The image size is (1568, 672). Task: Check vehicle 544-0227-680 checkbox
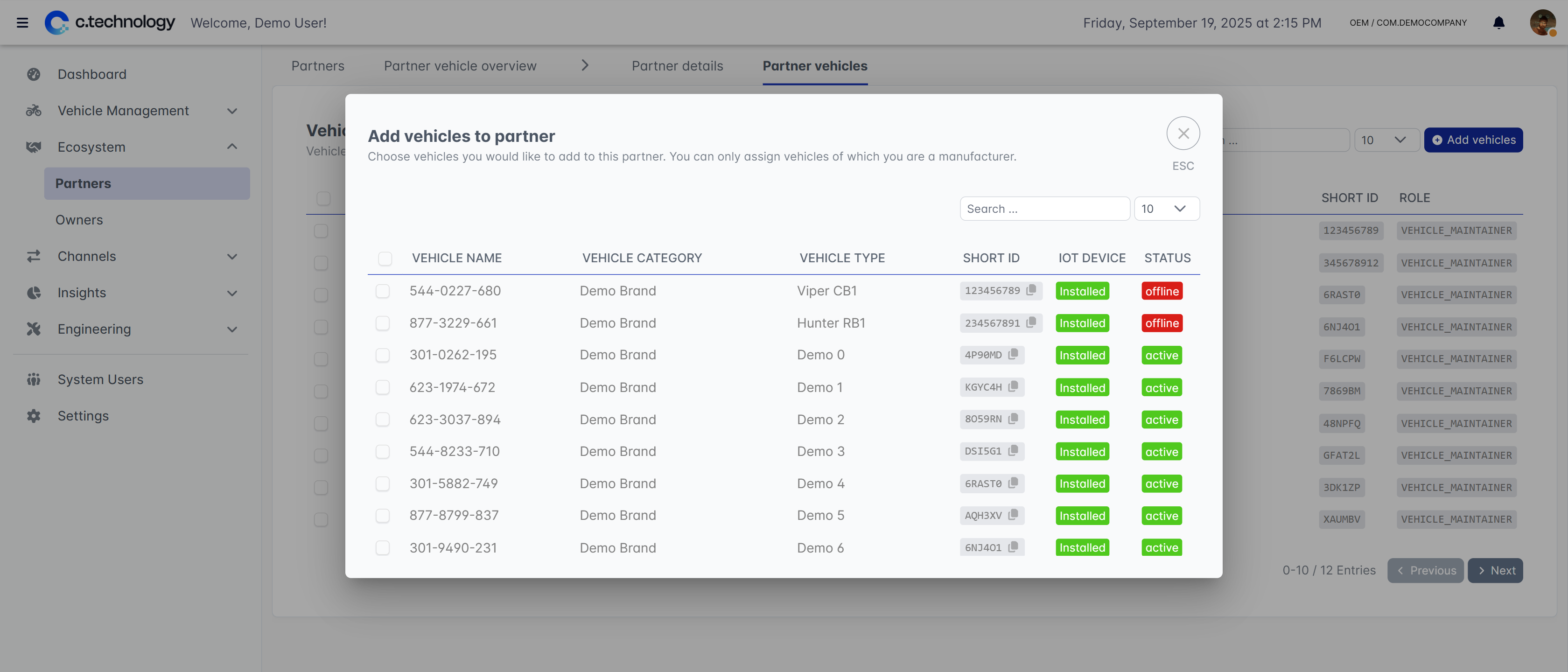click(382, 291)
